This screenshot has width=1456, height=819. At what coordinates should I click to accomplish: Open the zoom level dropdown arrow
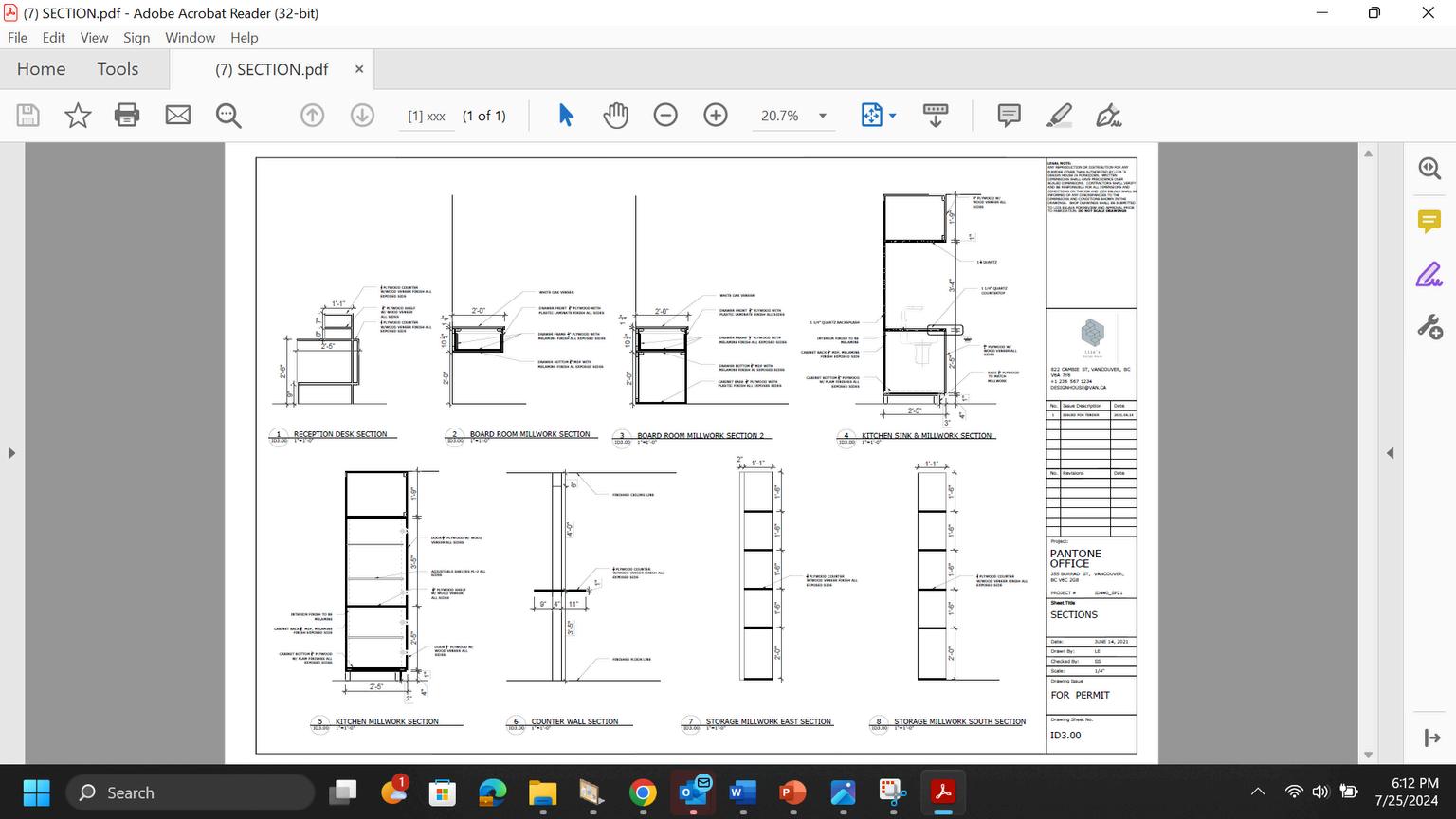tap(822, 116)
